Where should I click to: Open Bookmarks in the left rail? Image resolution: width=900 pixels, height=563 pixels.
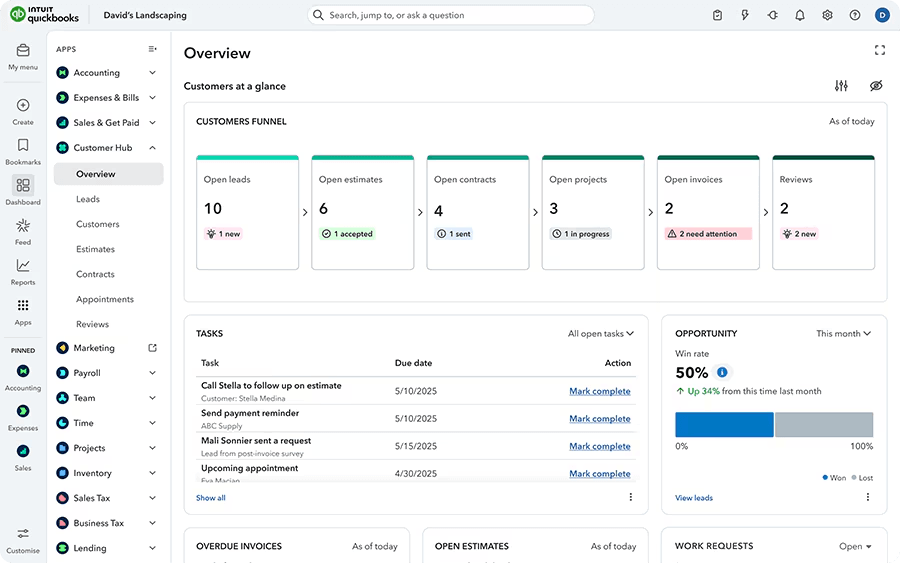(x=23, y=146)
